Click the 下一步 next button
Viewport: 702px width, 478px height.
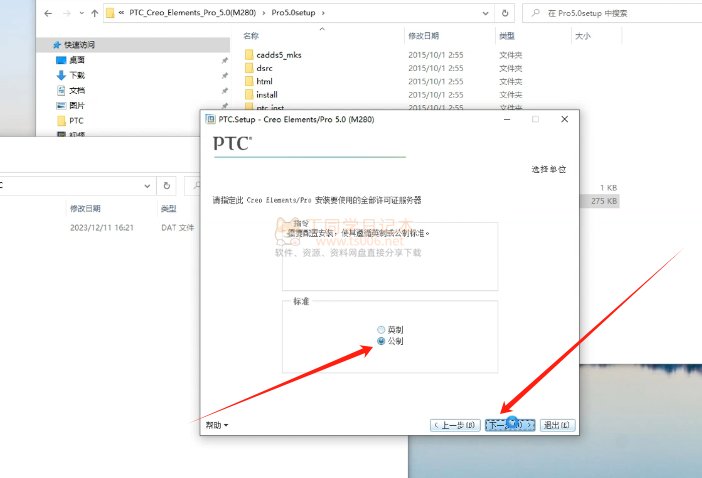[510, 425]
